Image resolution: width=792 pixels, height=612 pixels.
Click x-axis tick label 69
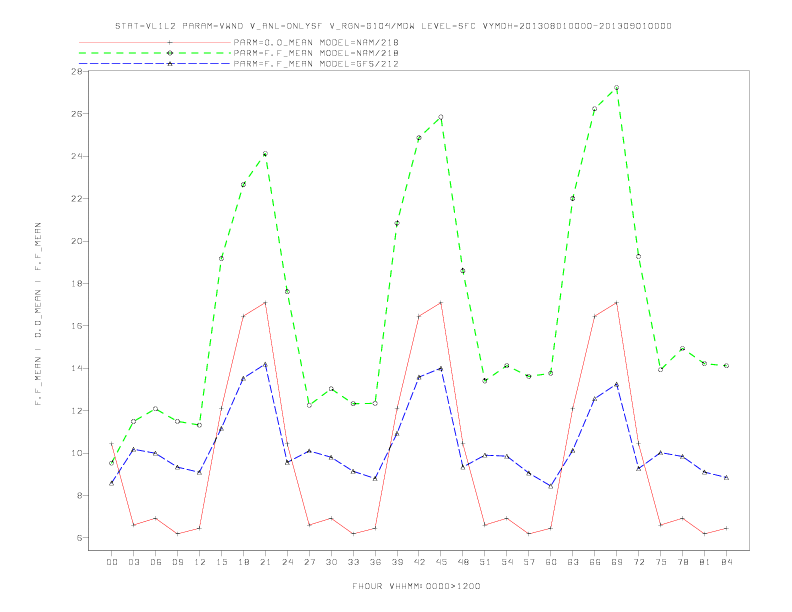coord(617,562)
